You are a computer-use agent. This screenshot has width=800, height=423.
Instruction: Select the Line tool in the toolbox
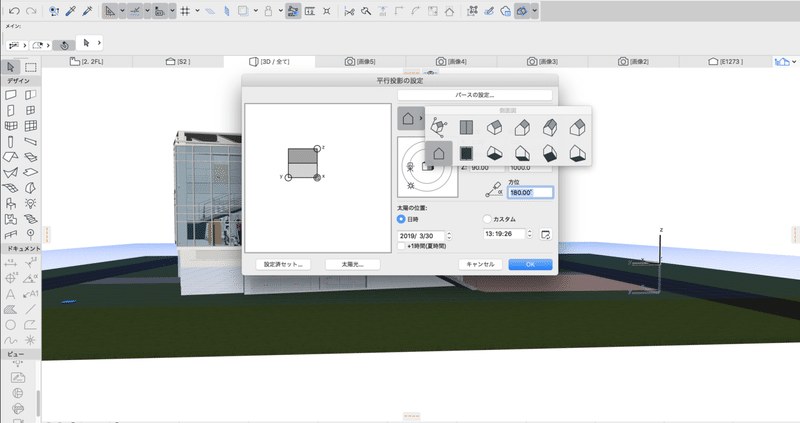(31, 309)
